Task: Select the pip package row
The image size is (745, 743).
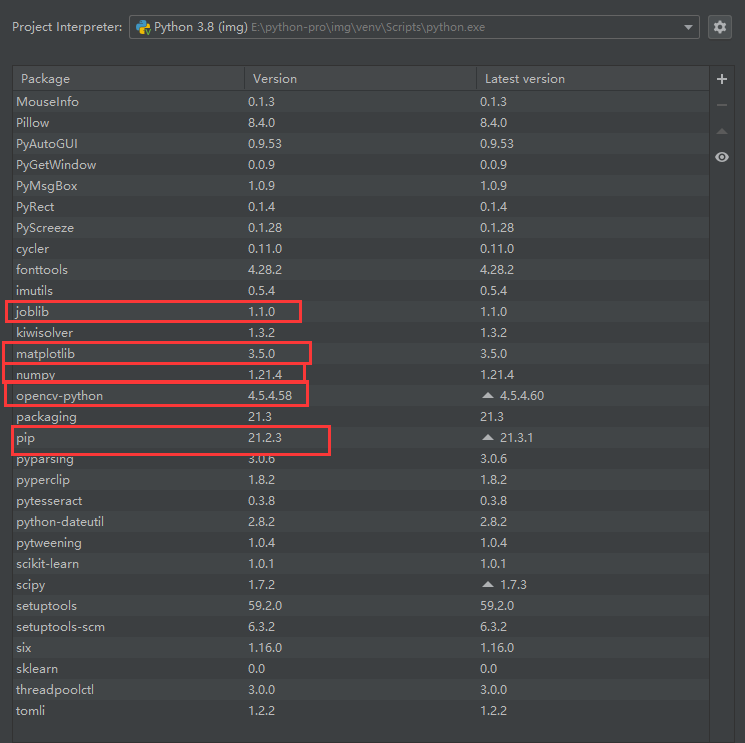Action: click(361, 438)
